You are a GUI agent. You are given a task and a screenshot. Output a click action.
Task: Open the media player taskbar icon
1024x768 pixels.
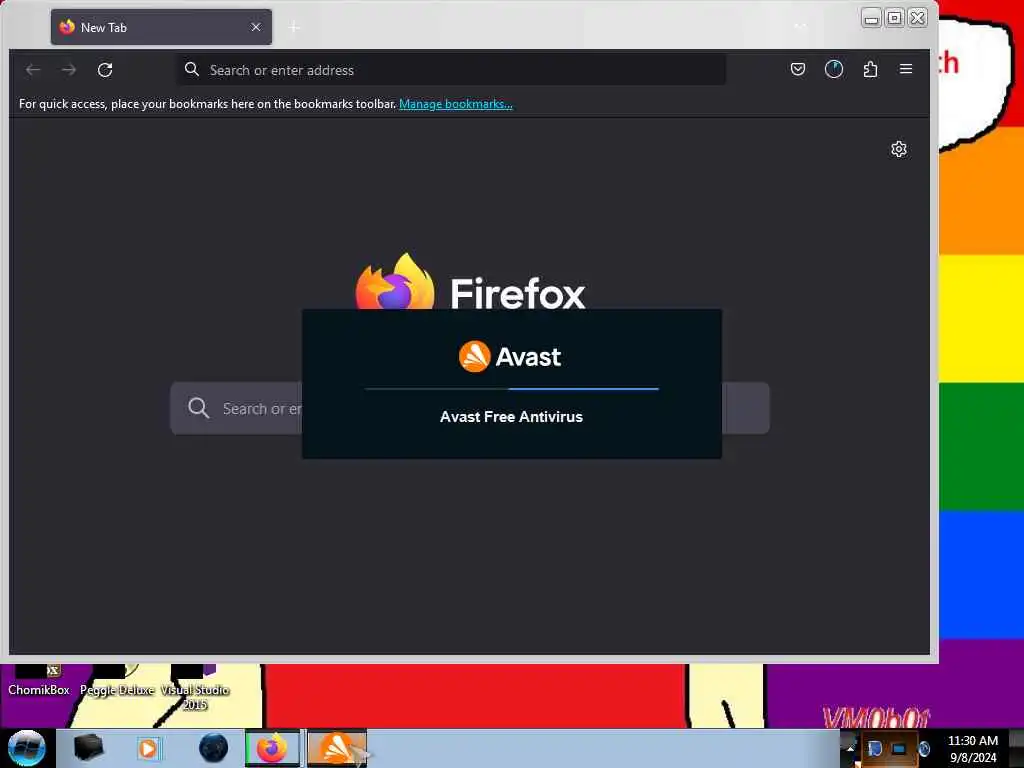click(148, 748)
